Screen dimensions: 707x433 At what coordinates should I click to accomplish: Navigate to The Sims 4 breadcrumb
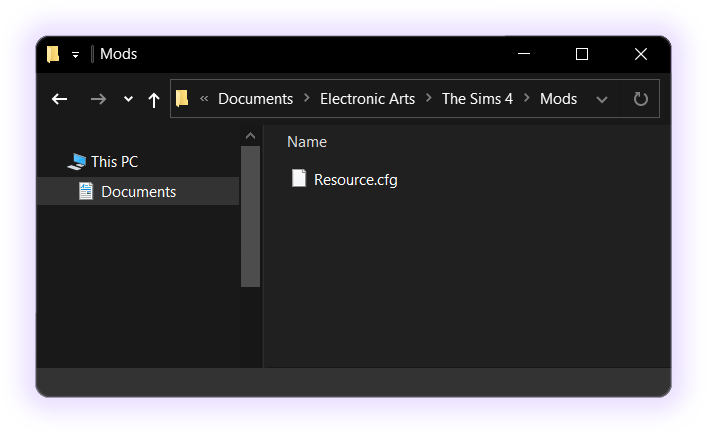pos(477,99)
